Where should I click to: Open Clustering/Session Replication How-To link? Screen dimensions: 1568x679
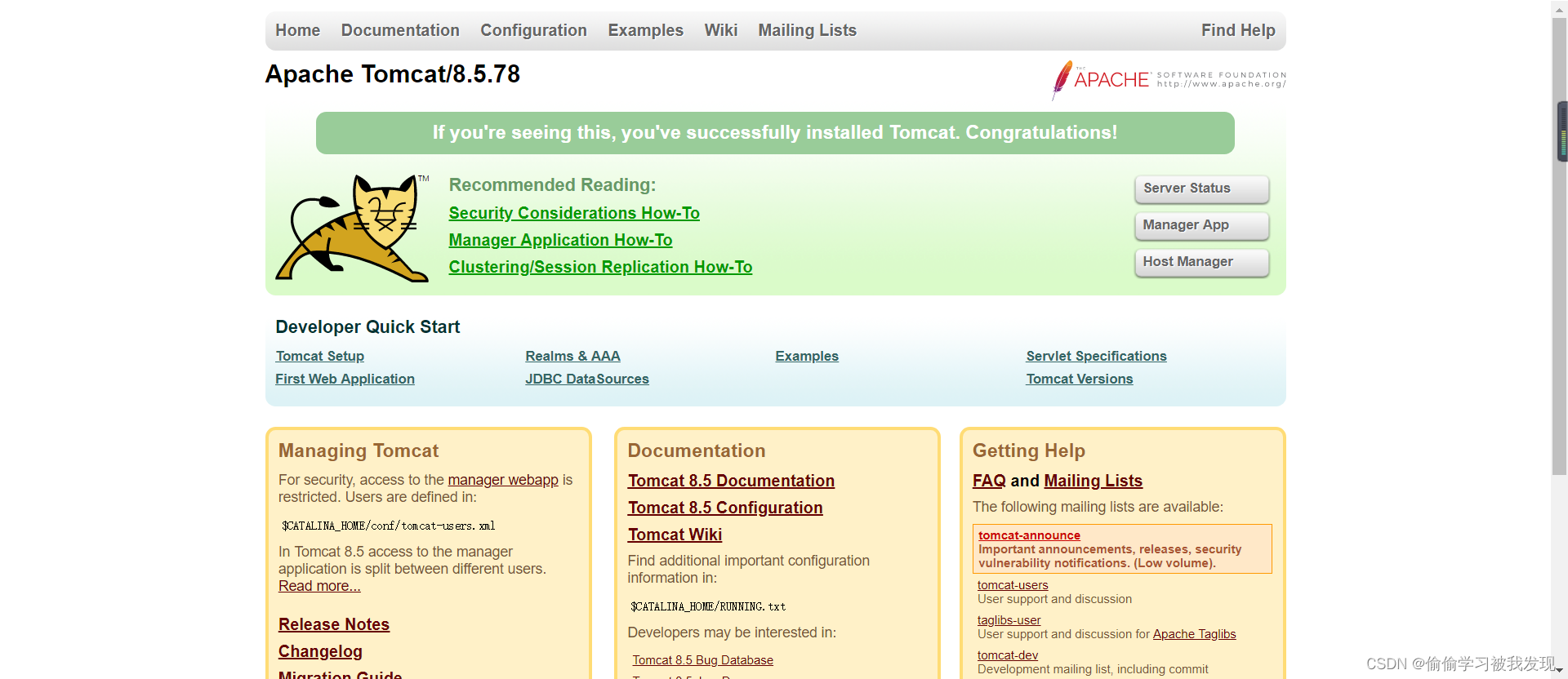(600, 267)
